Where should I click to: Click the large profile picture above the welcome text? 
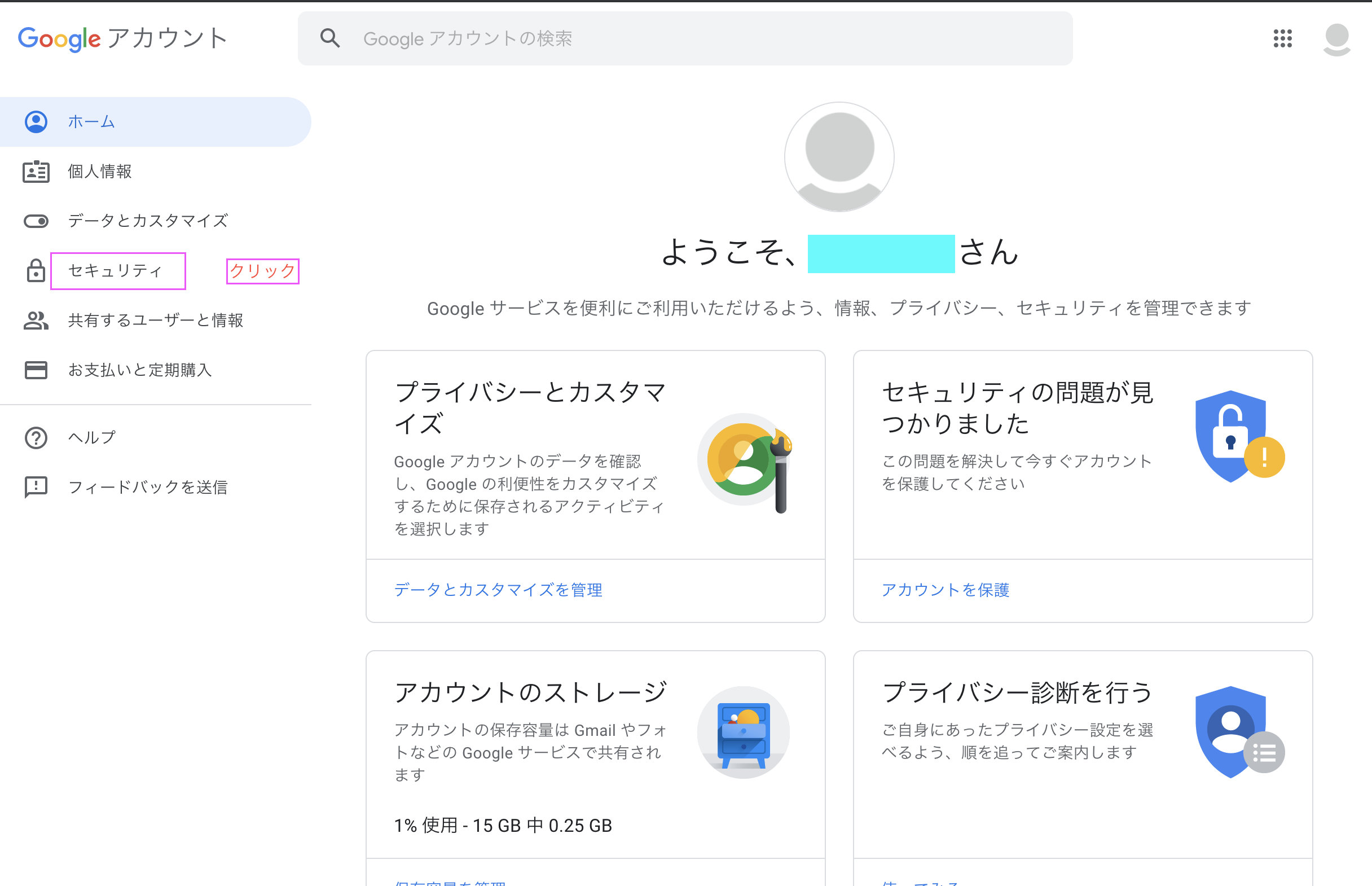pos(838,157)
